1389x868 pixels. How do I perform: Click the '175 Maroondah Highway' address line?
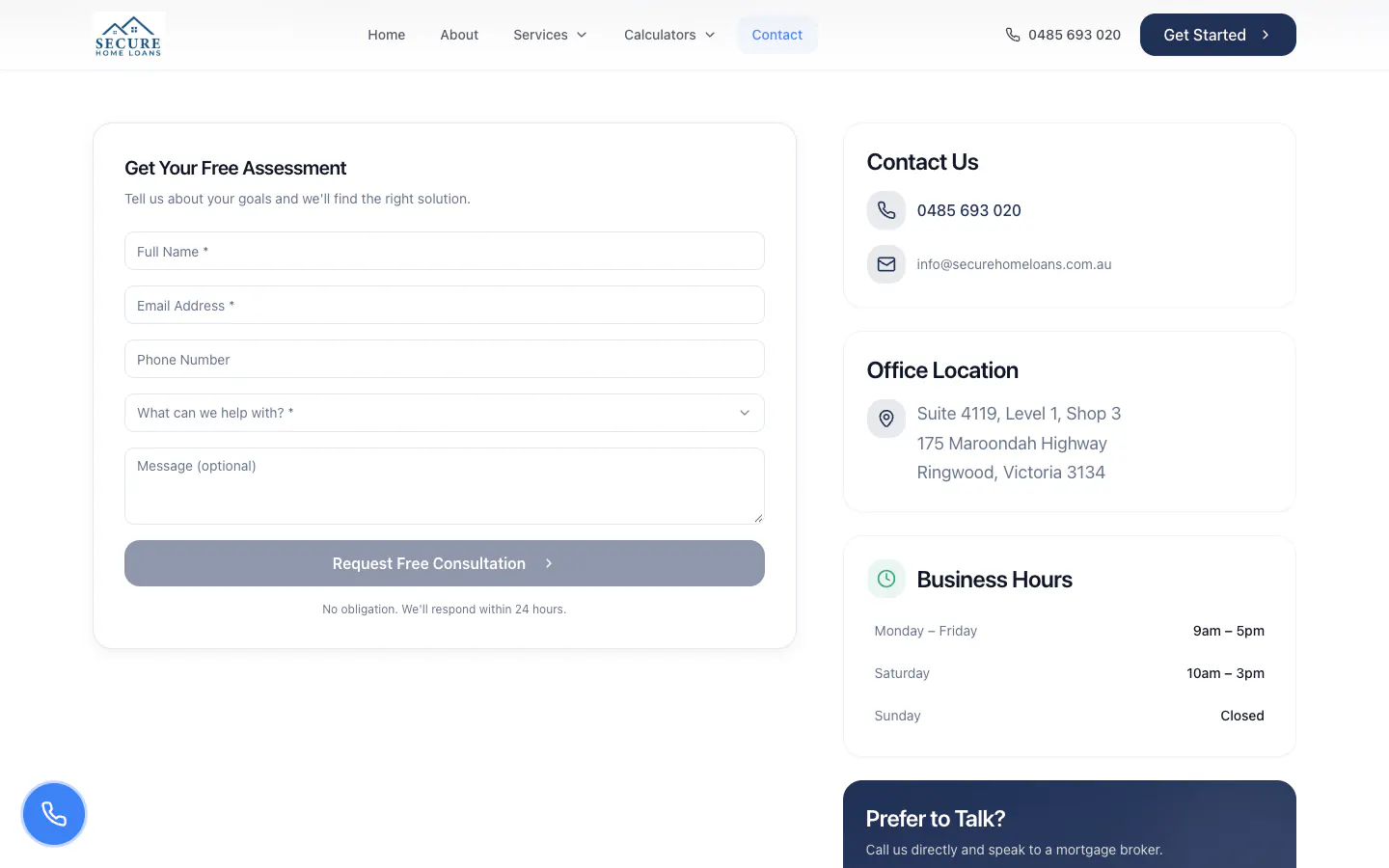[x=1012, y=444]
